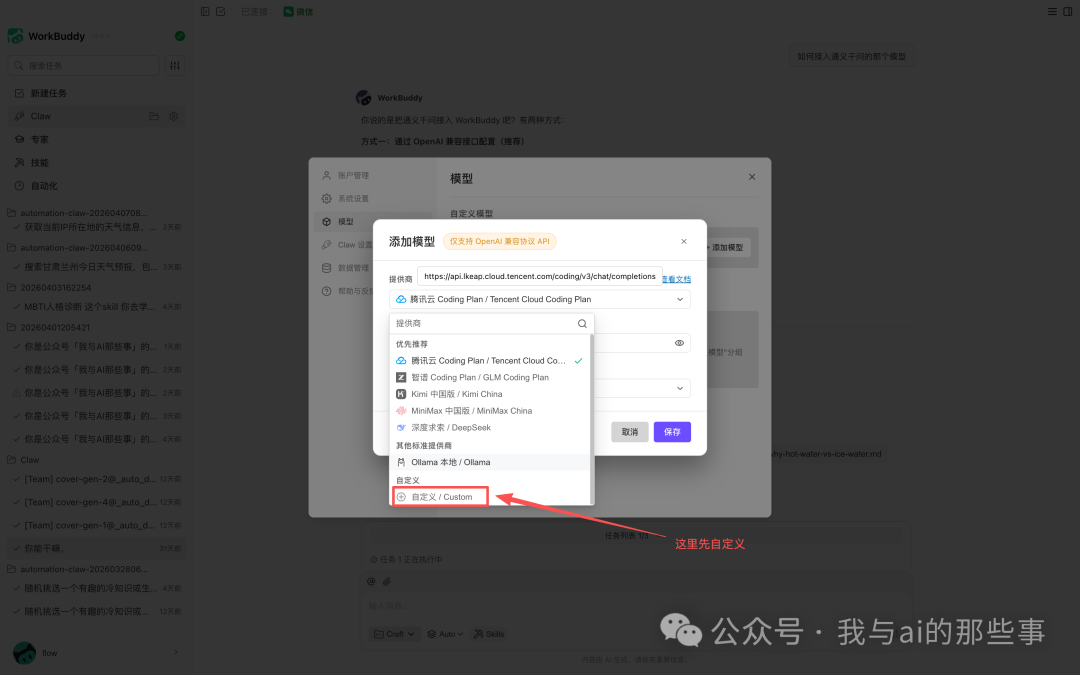
Task: Click the Skills button in composer
Action: point(489,634)
